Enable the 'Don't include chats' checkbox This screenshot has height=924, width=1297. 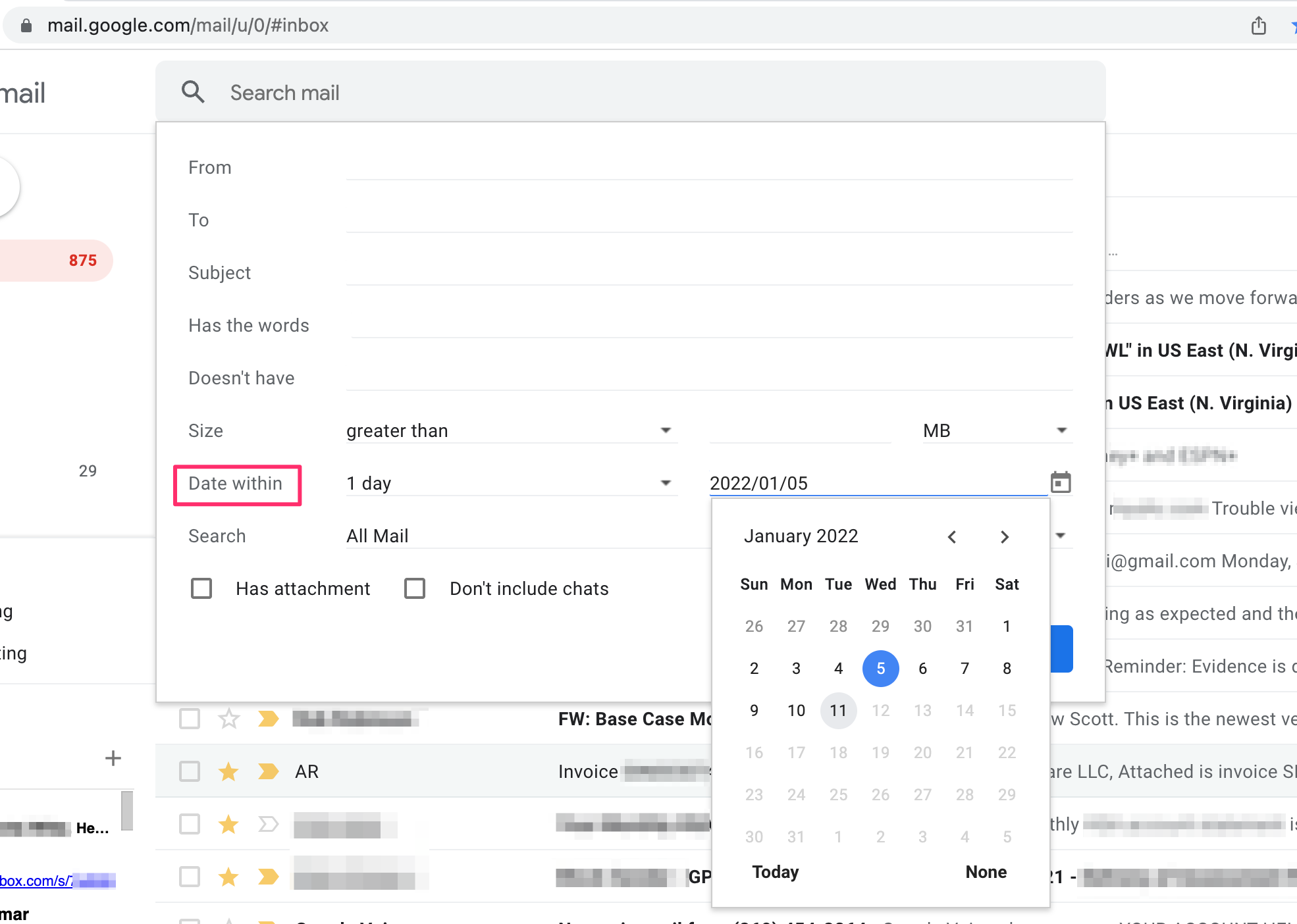click(415, 588)
